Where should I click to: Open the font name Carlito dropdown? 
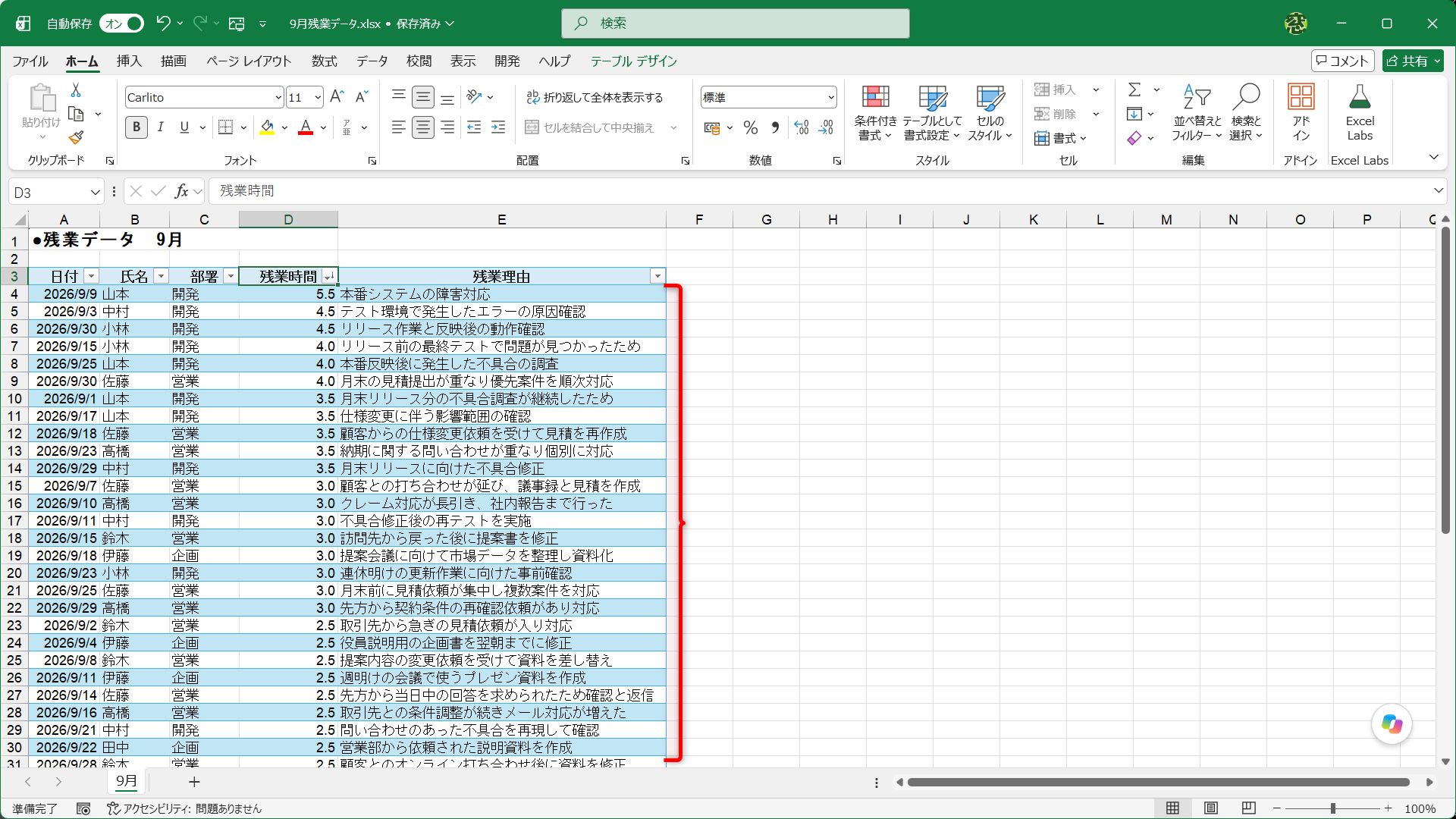(278, 97)
